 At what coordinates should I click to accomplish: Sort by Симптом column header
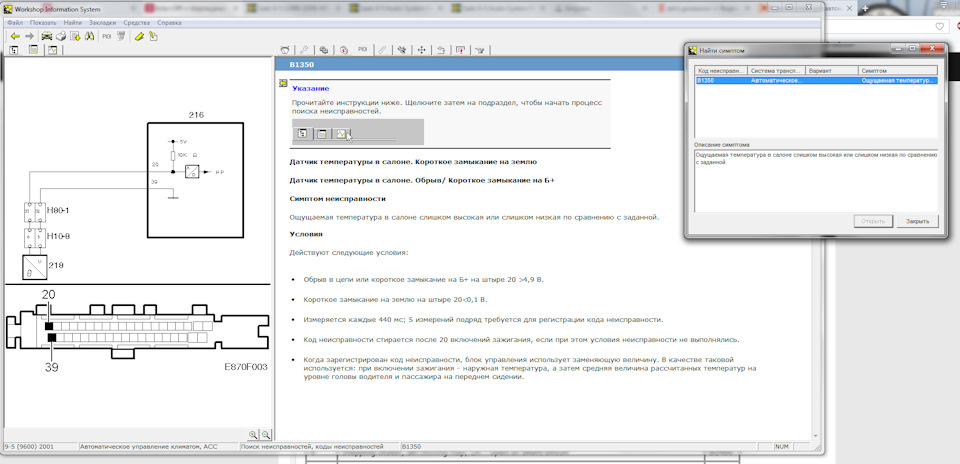898,70
